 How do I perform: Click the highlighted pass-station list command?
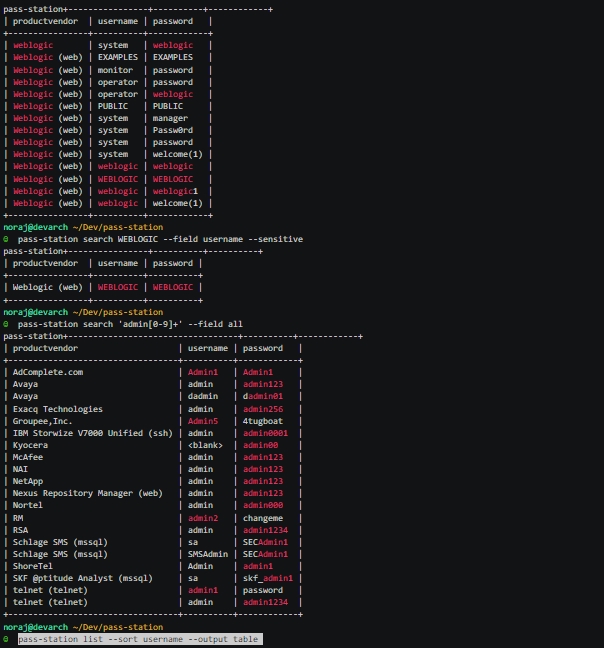point(140,639)
